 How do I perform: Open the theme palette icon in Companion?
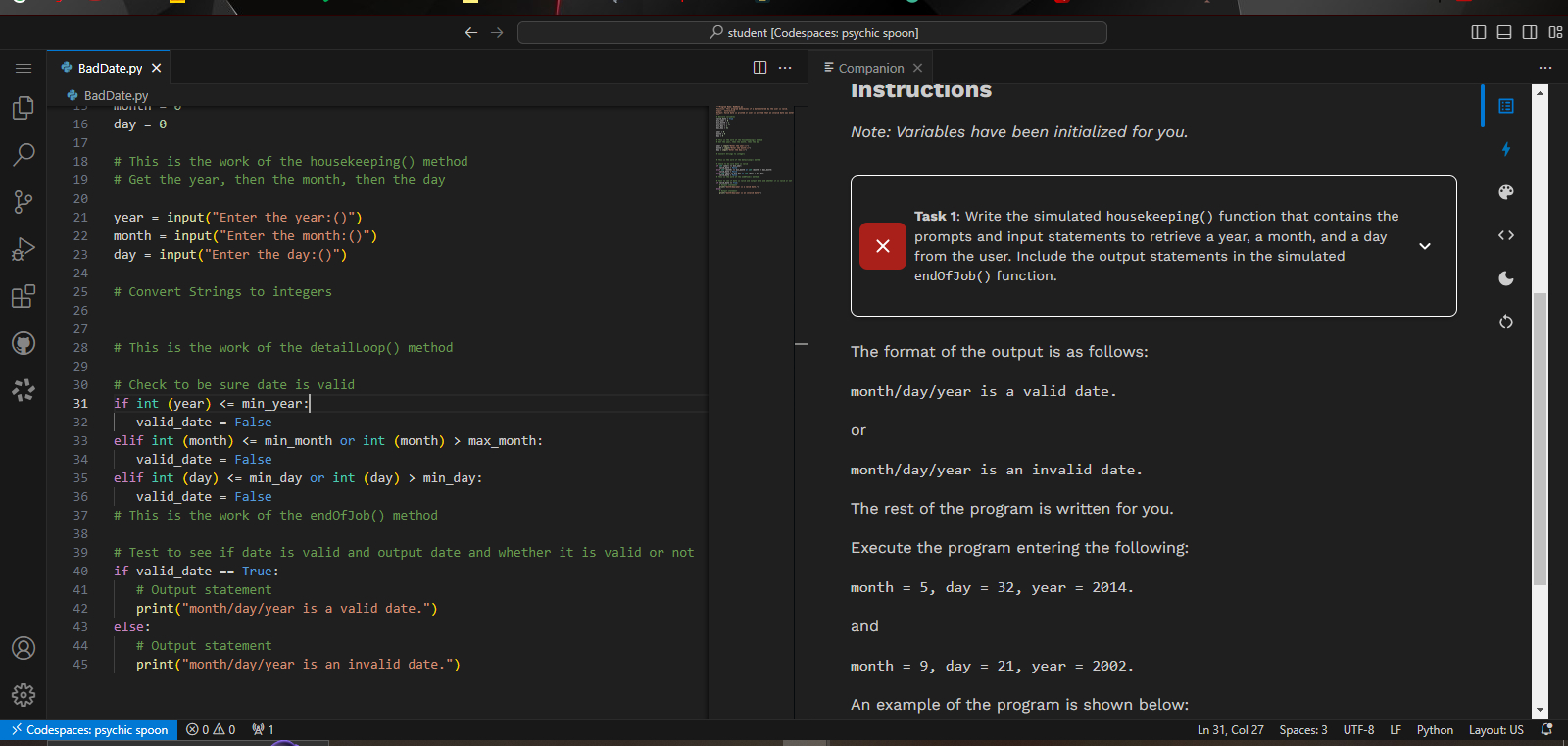click(1506, 192)
